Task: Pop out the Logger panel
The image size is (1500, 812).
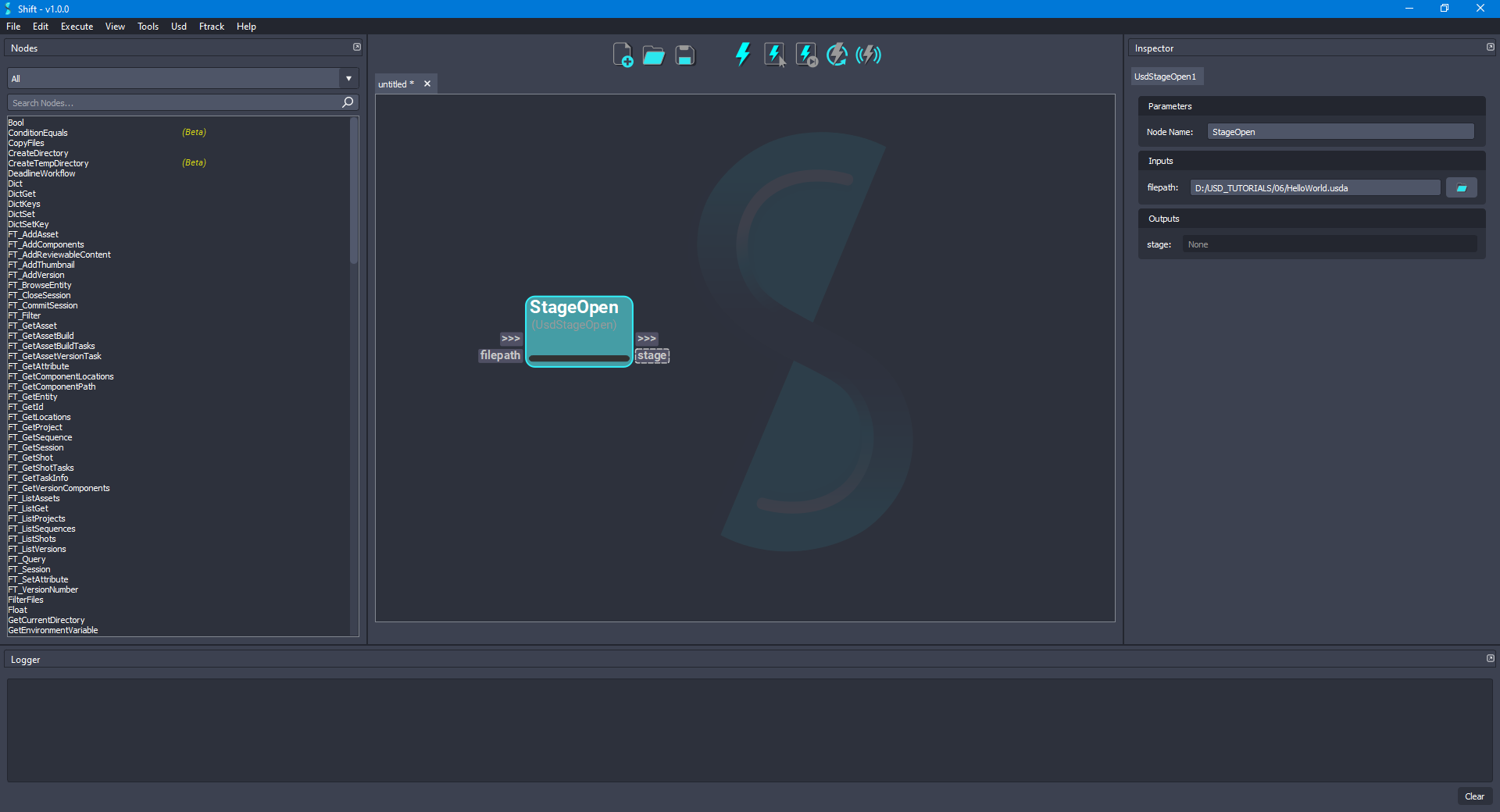Action: tap(1489, 659)
